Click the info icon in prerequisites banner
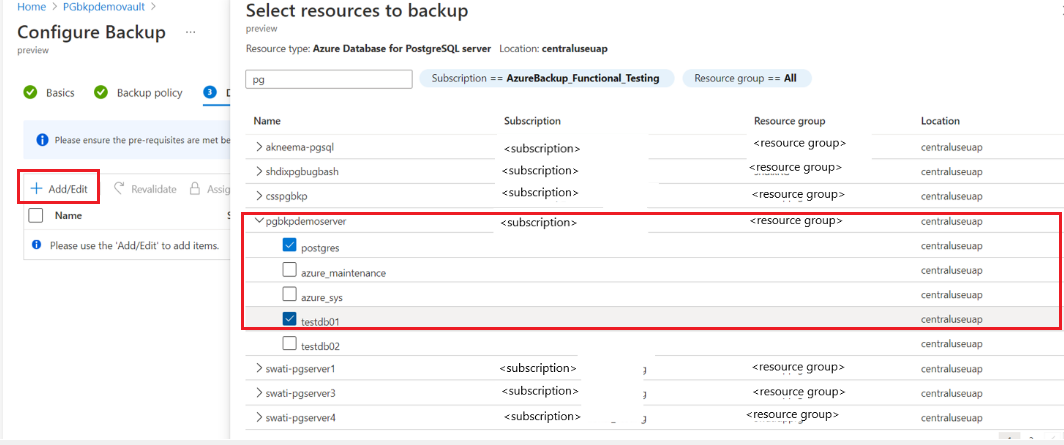 tap(42, 140)
